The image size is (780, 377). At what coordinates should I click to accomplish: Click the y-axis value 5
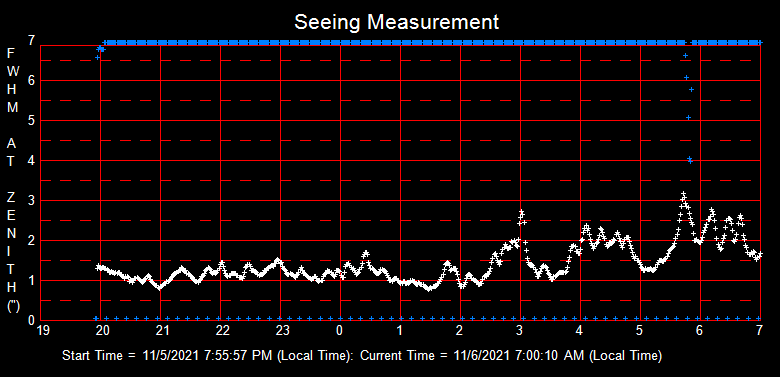click(31, 121)
